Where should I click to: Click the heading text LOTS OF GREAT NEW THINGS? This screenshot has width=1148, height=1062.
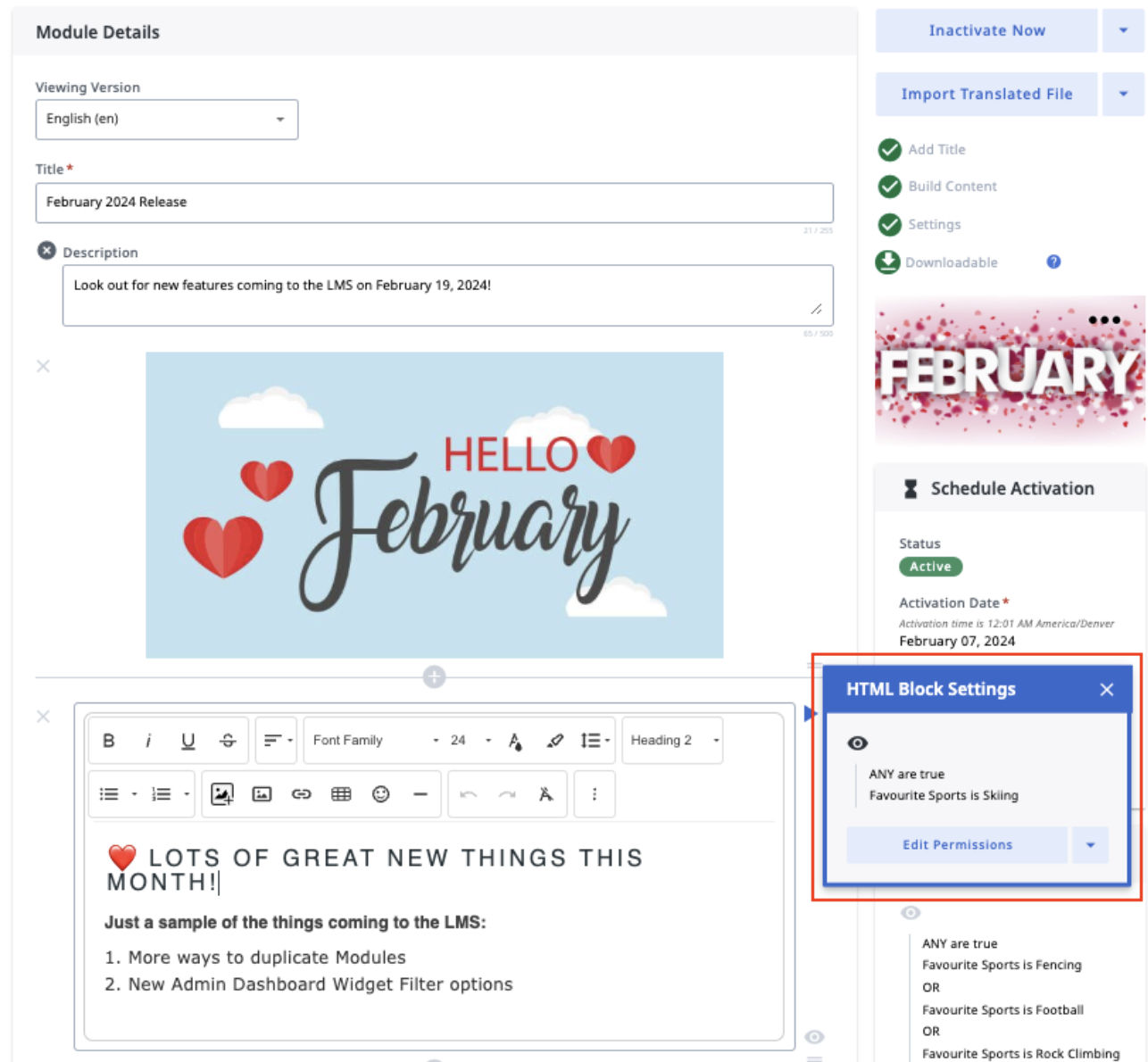tap(375, 870)
